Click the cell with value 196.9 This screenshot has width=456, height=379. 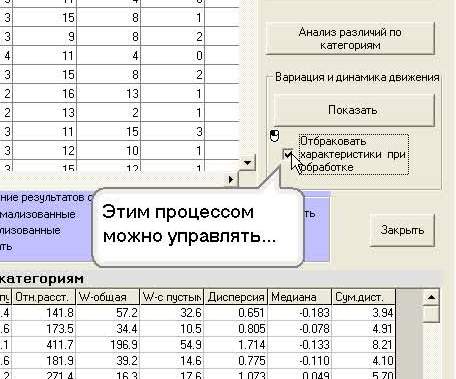point(107,345)
